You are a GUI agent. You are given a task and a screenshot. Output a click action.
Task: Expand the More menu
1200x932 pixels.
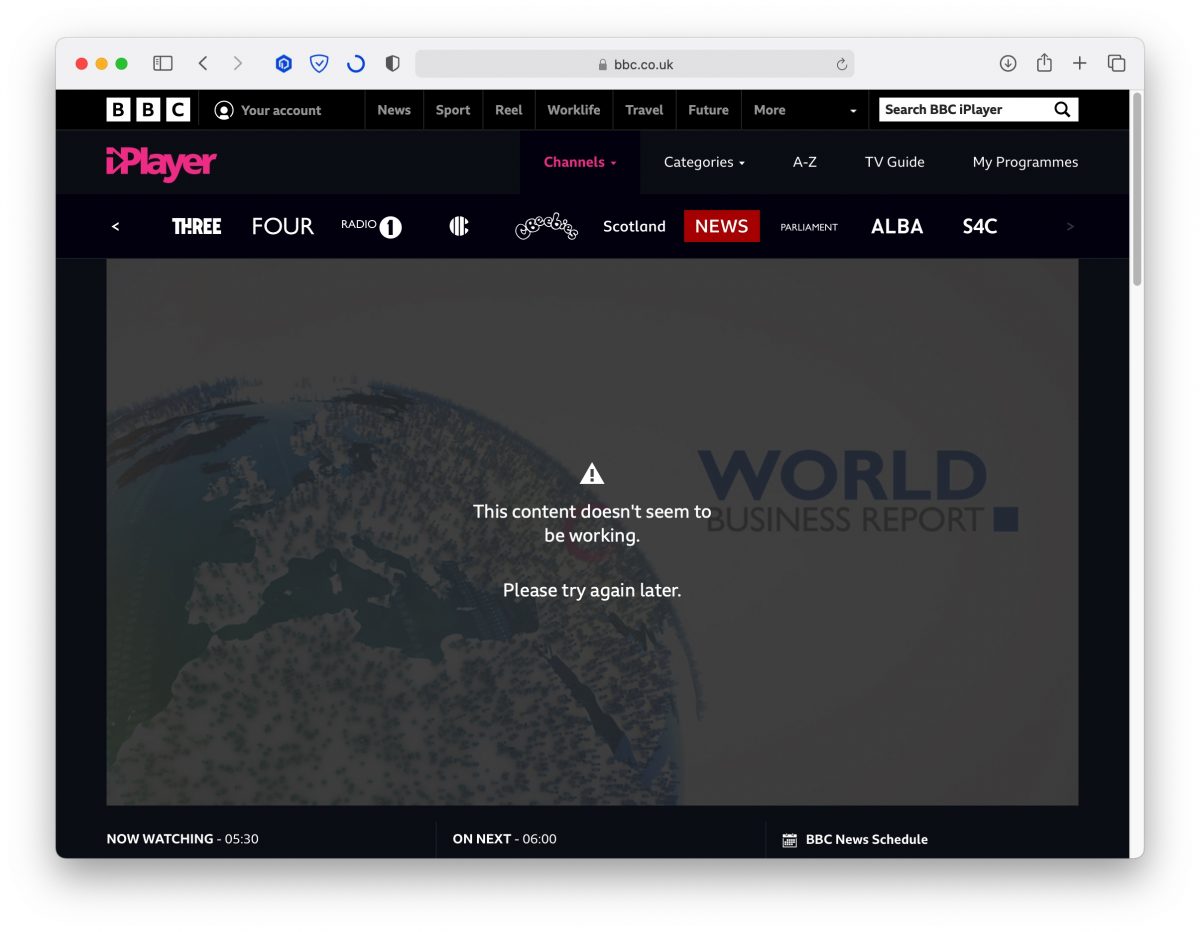tap(805, 110)
